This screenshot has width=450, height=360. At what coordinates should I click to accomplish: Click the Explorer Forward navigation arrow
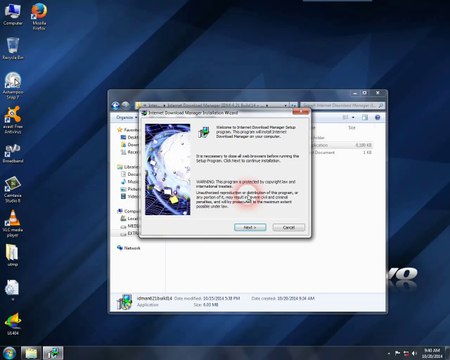point(125,106)
